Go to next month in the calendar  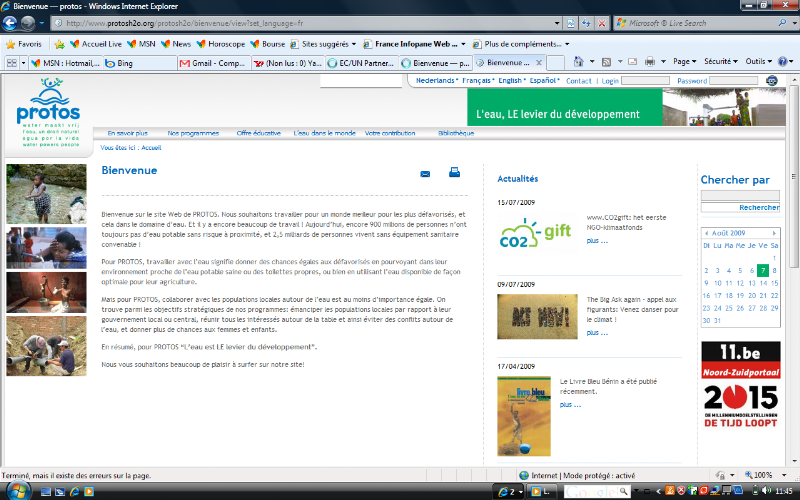click(774, 233)
